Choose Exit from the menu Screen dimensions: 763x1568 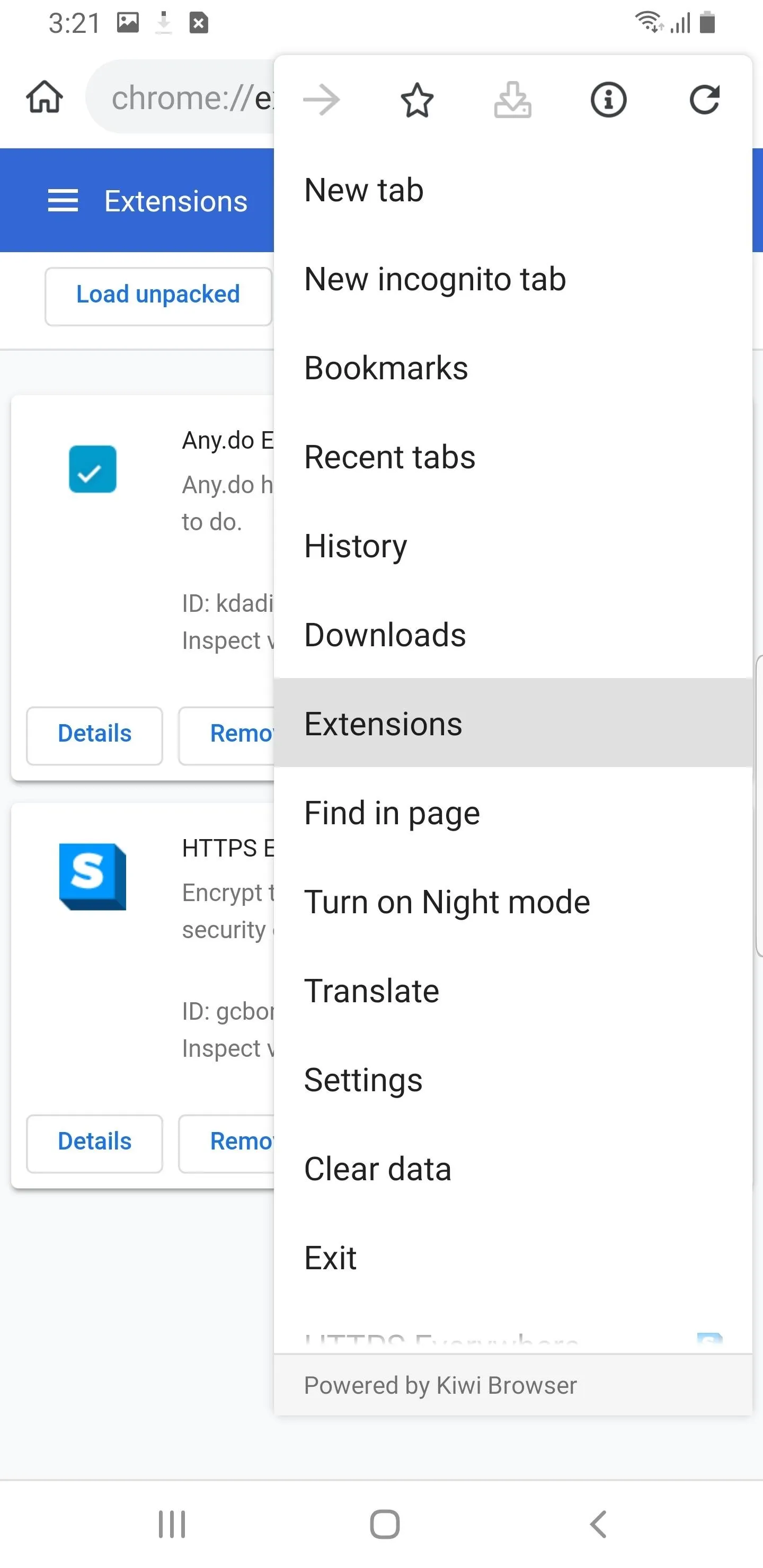(513, 1257)
